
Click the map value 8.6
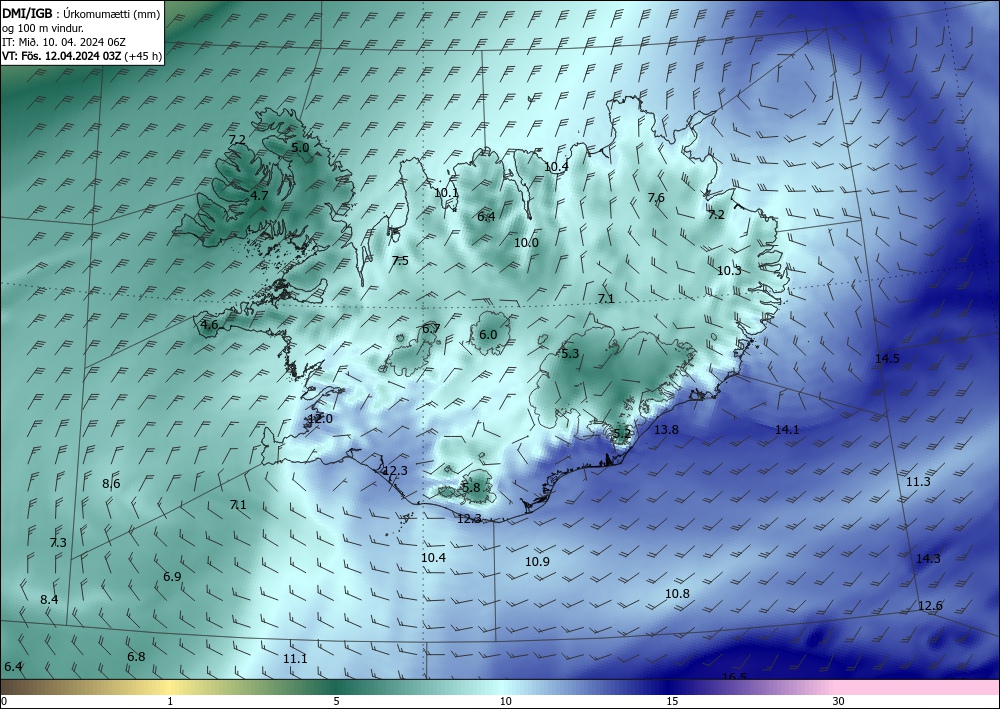(x=111, y=484)
